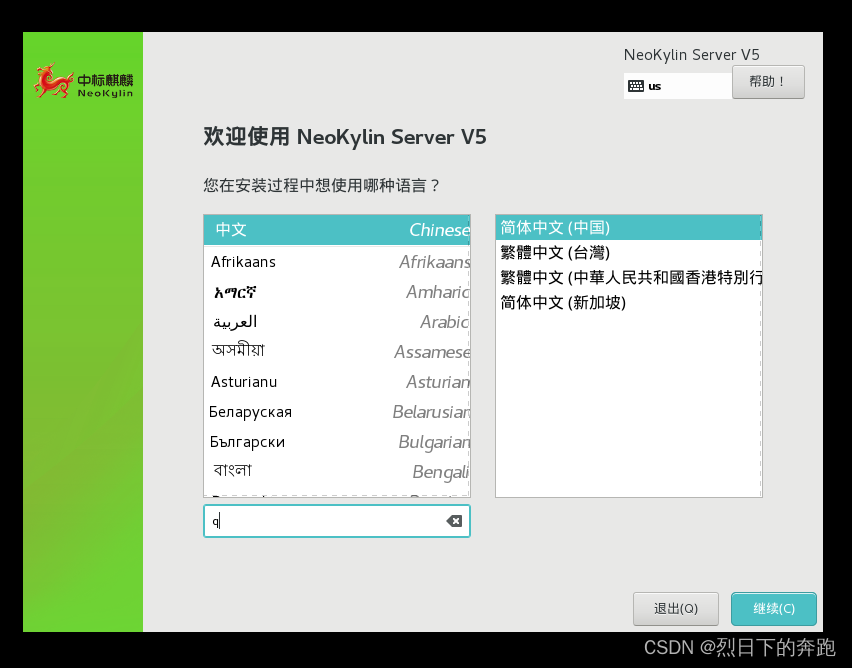
Task: Select Arabic in the language list
Action: coord(337,322)
